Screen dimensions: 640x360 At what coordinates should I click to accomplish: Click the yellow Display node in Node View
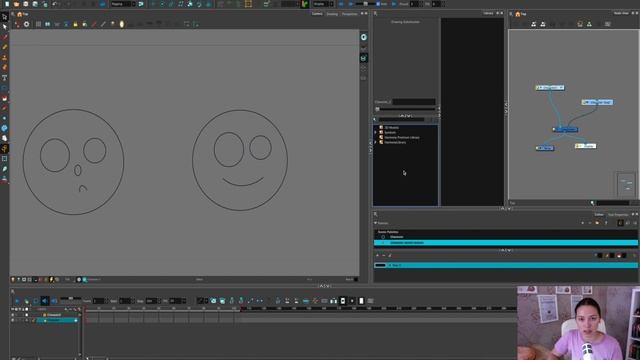(586, 146)
